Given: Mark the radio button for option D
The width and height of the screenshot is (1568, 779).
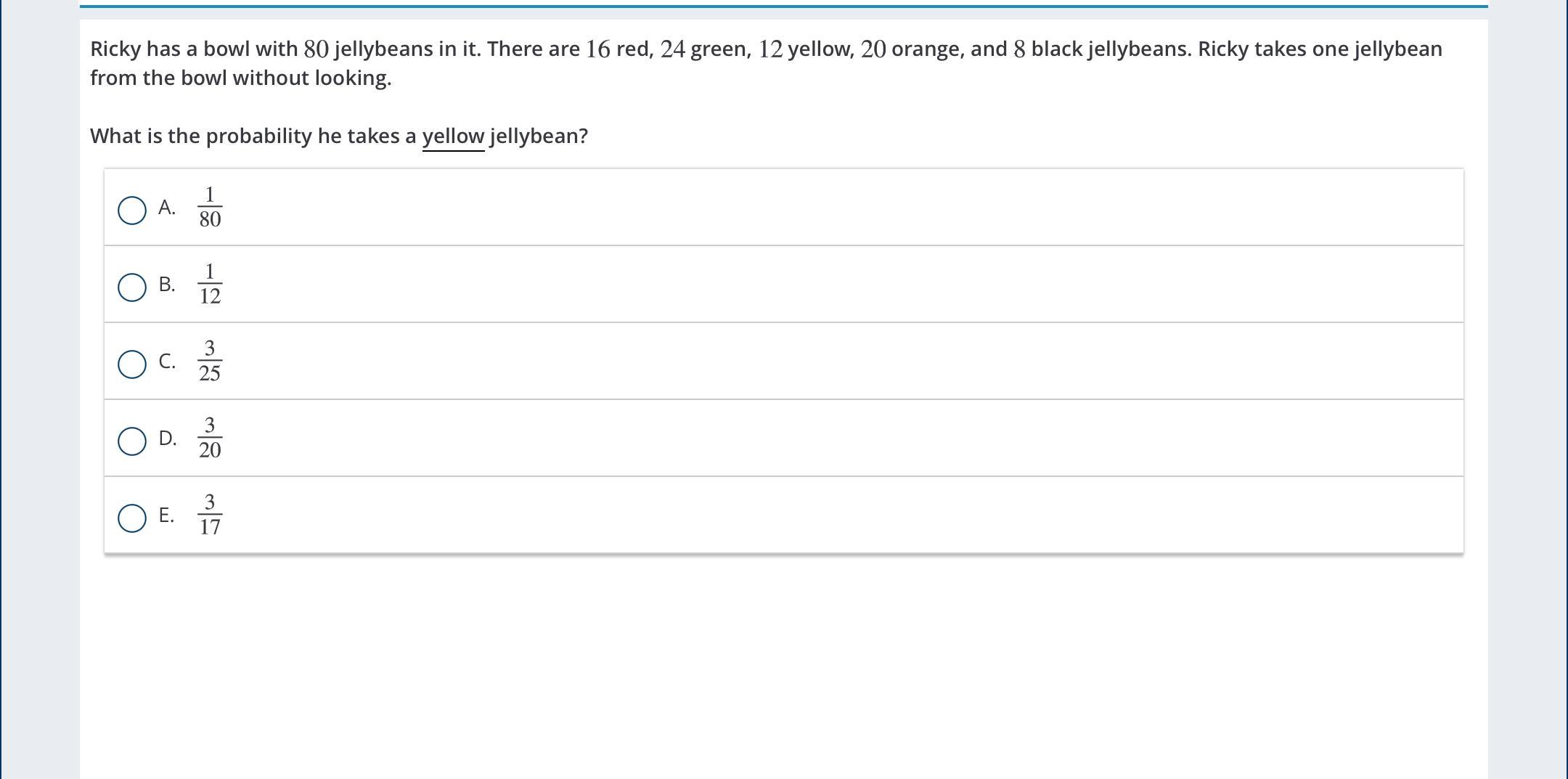Looking at the screenshot, I should 132,441.
